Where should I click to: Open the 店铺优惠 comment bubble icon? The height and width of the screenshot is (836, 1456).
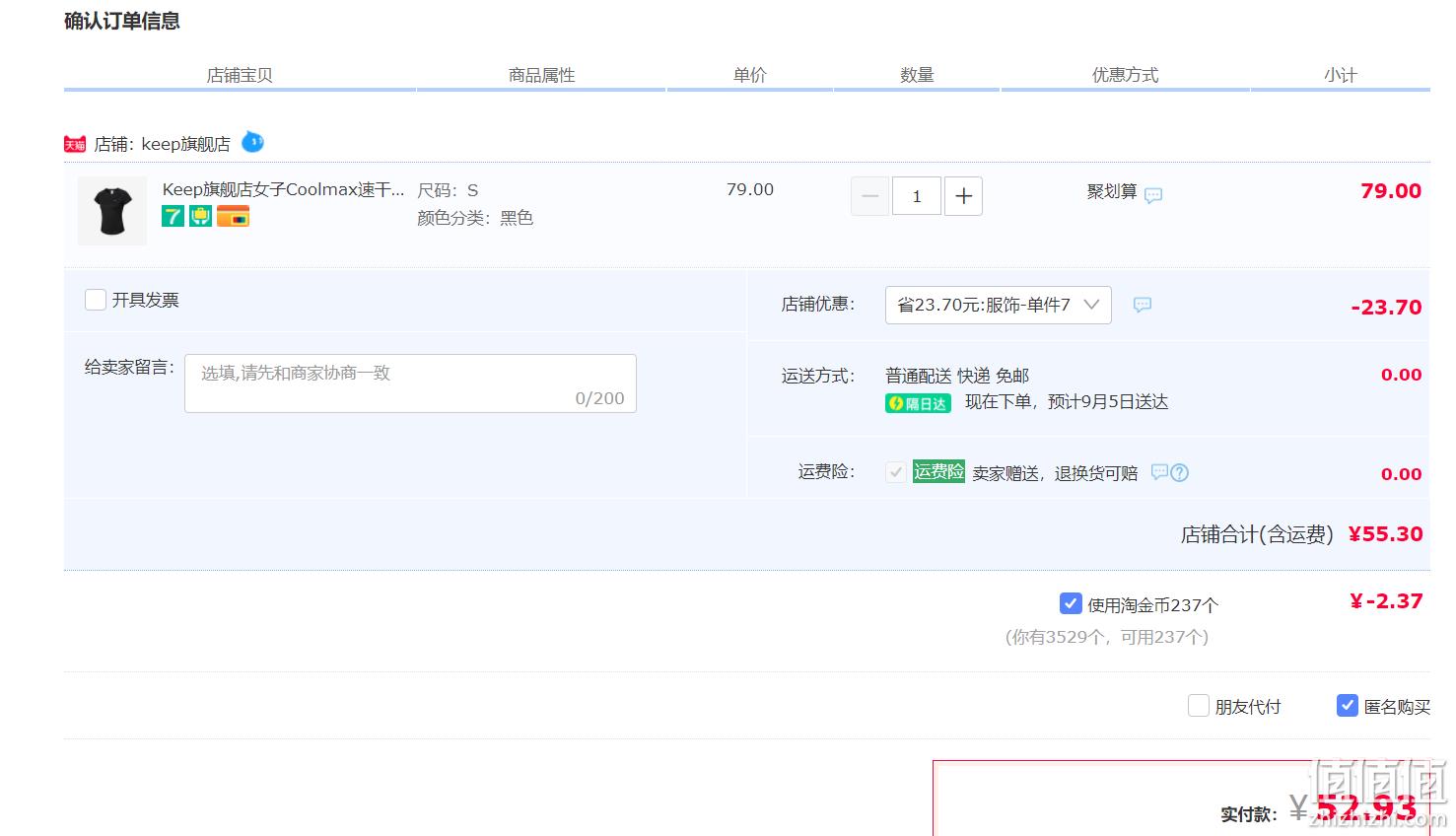(1143, 305)
